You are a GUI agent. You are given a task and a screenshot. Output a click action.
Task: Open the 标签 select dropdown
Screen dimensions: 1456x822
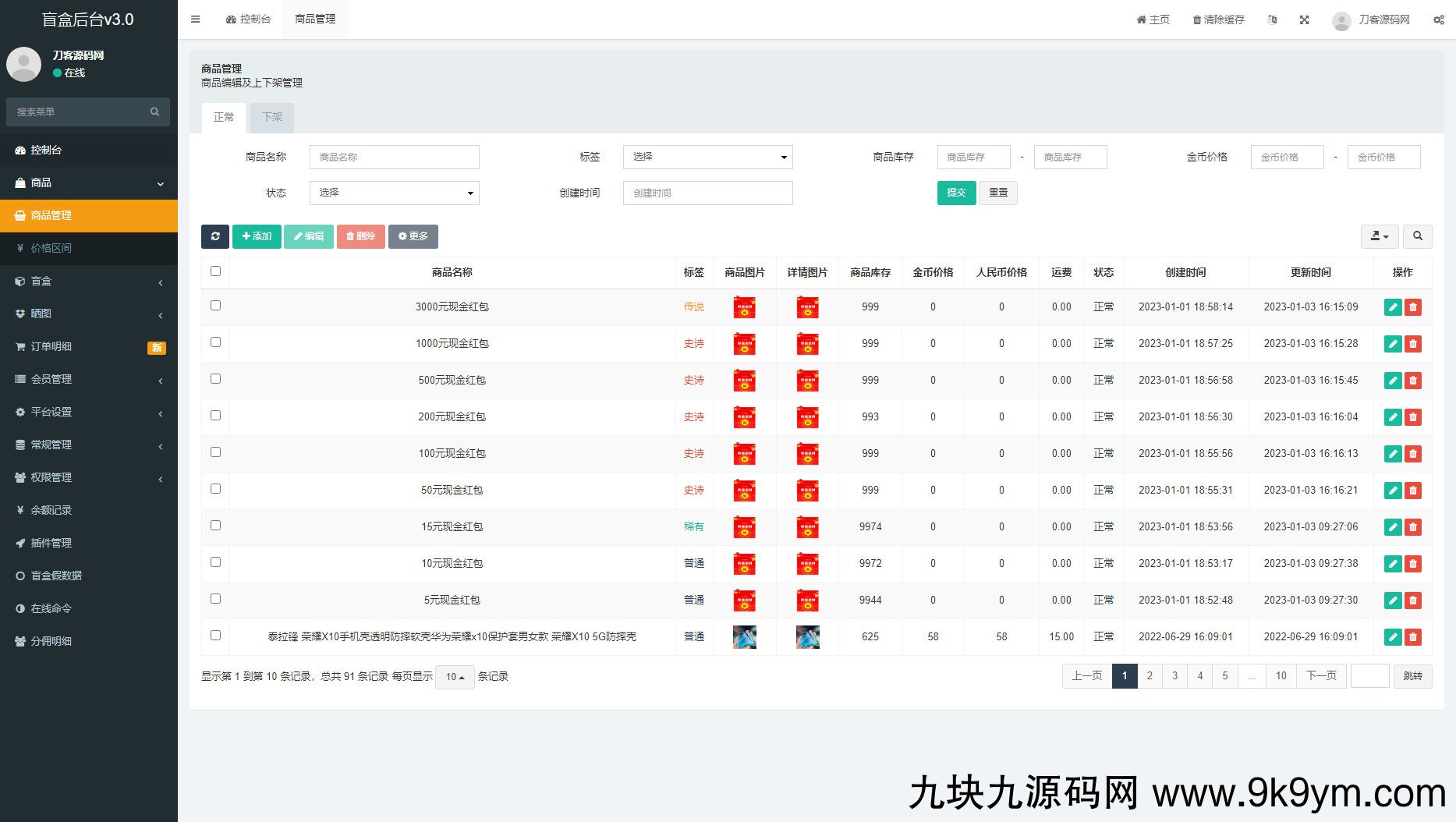[x=707, y=158]
